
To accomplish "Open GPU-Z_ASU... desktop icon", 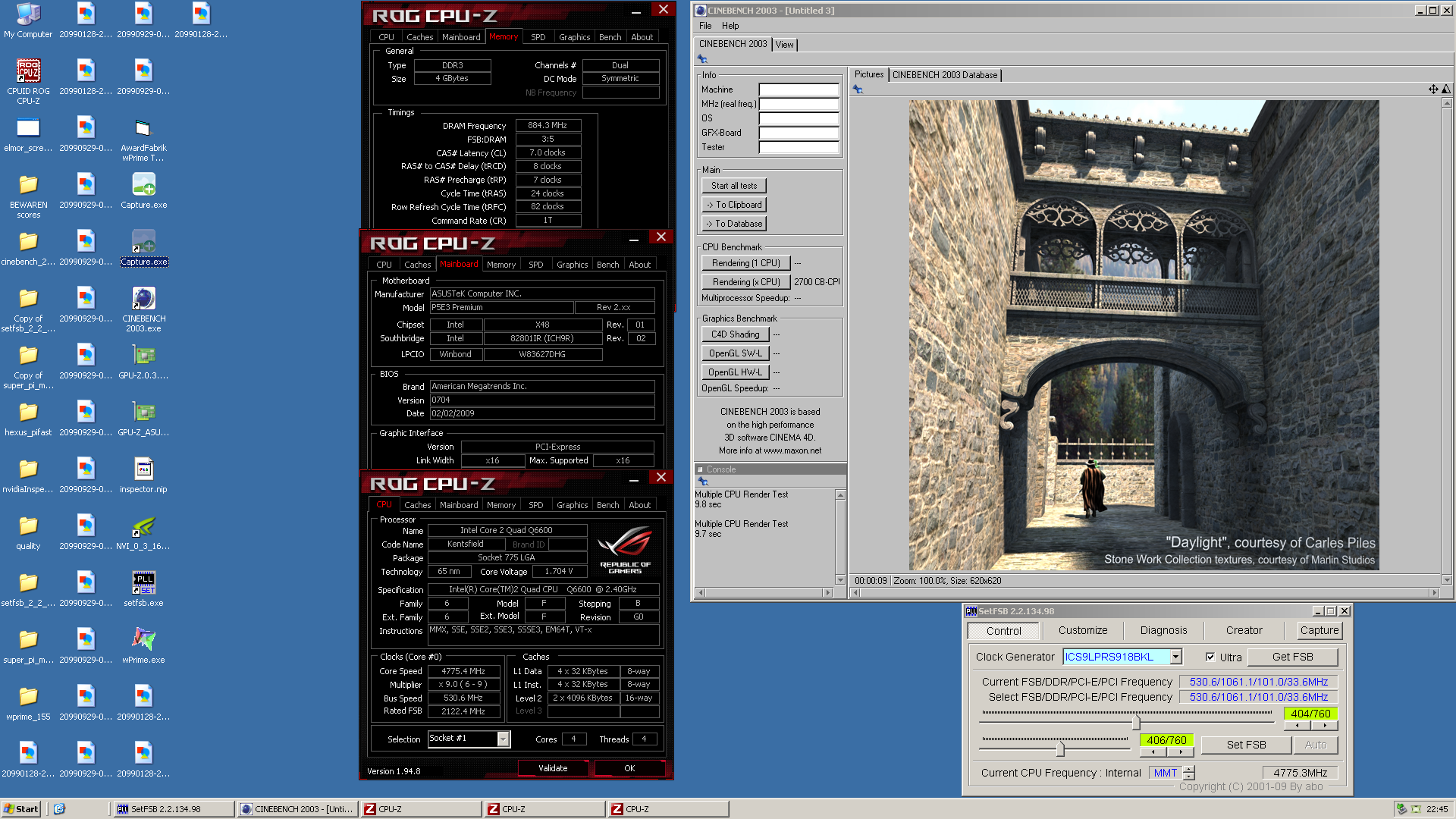I will pos(143,418).
